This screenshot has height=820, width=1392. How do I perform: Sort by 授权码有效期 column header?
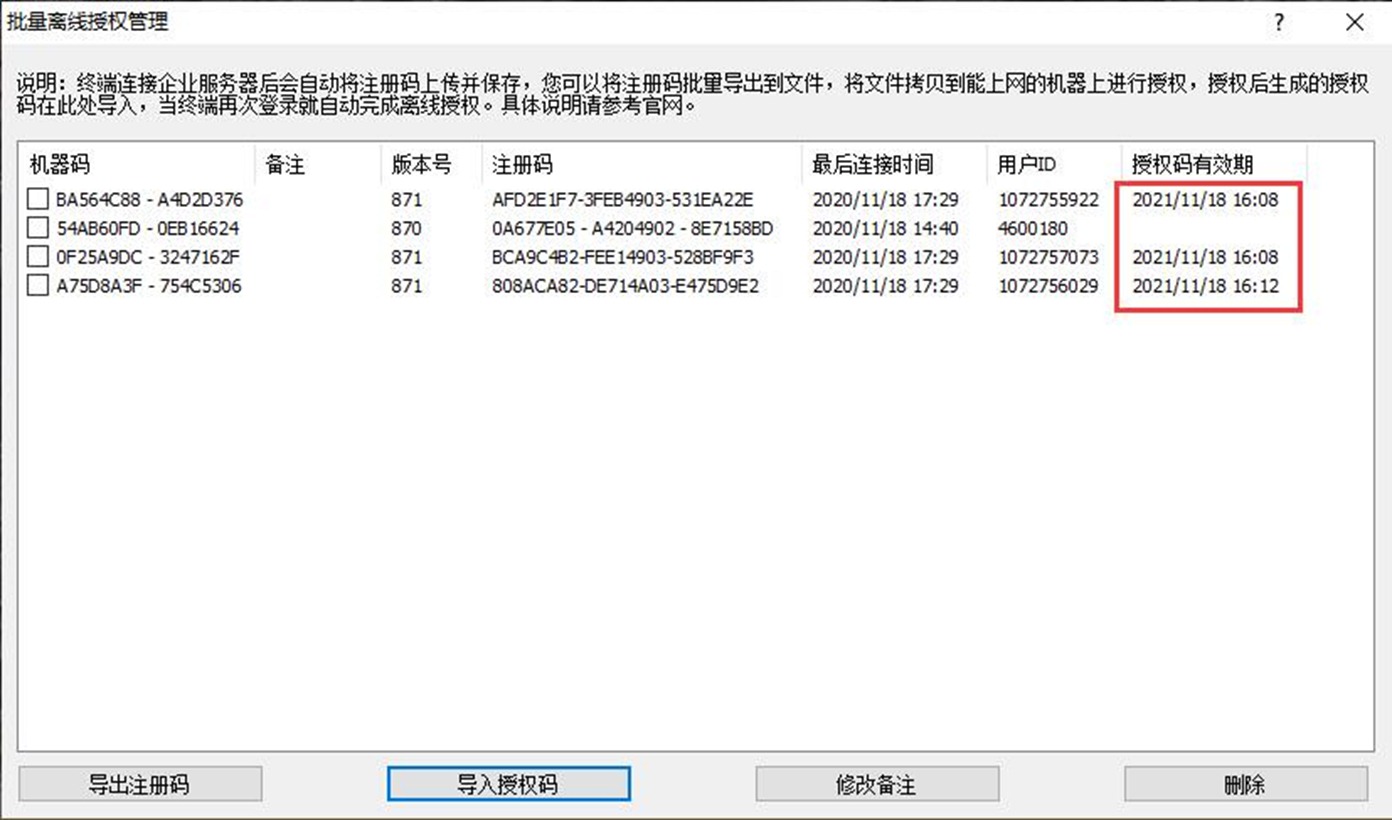[1213, 165]
